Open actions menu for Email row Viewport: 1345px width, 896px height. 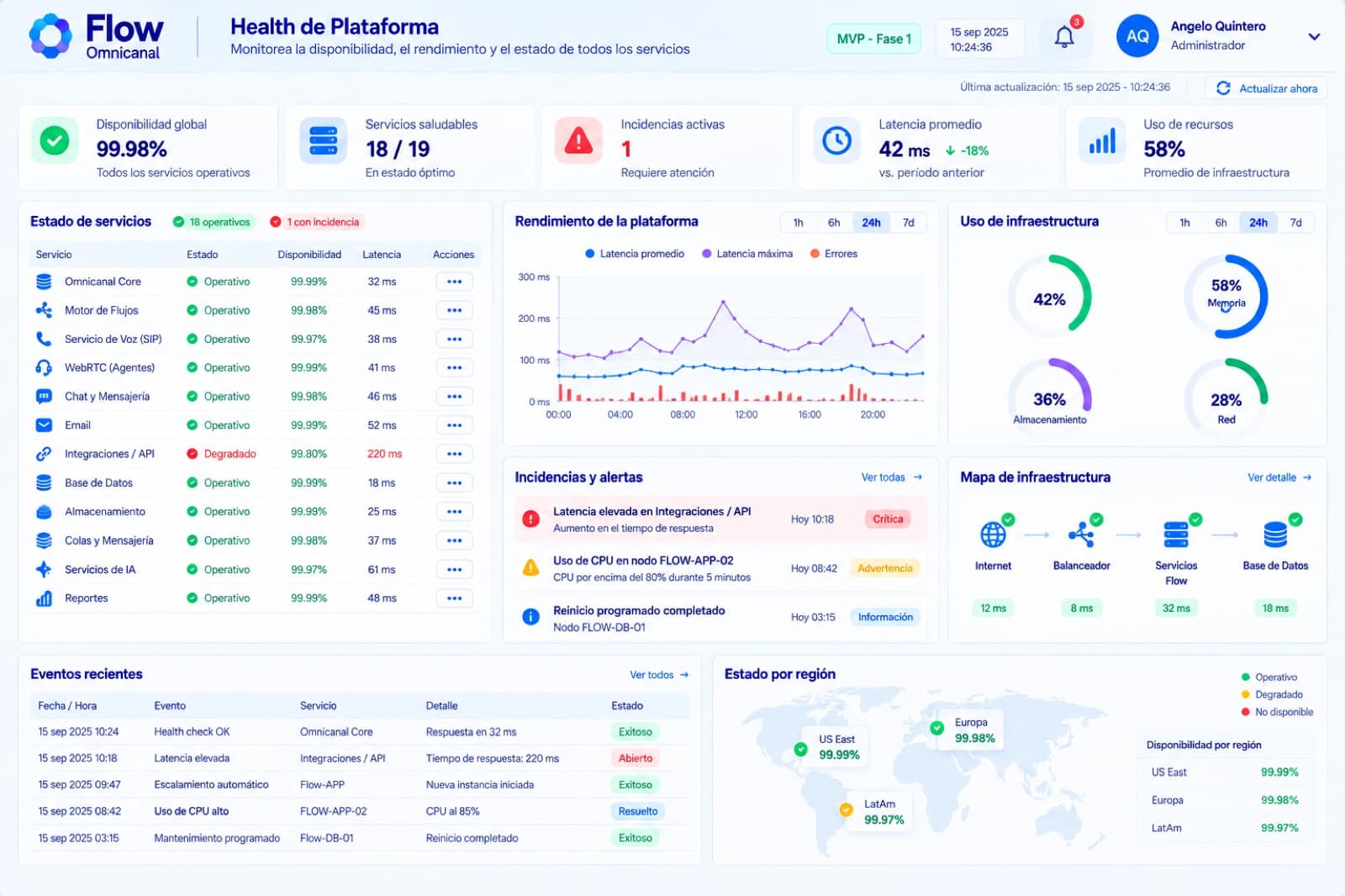tap(454, 425)
